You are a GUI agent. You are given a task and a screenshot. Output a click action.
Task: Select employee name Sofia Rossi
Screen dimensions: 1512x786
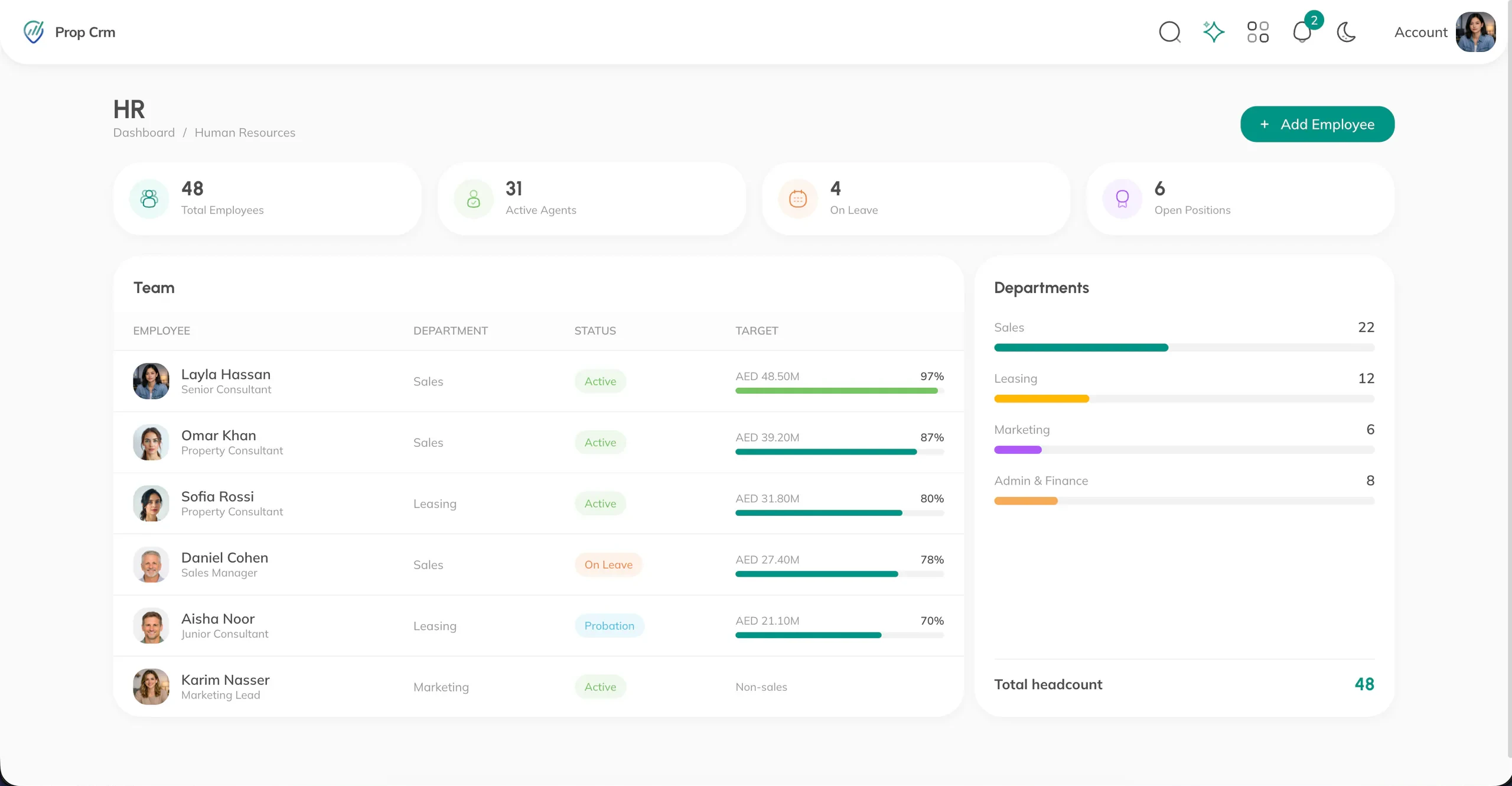[217, 496]
